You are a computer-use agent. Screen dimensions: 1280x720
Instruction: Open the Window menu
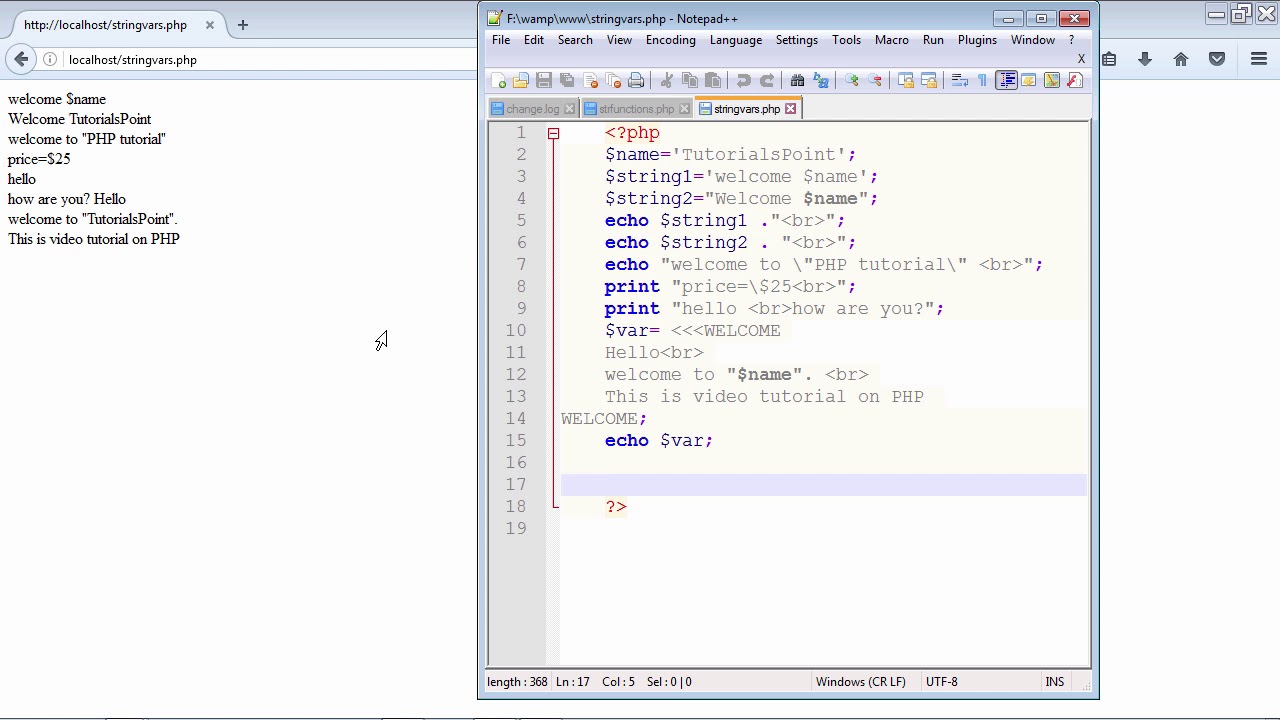[1033, 40]
